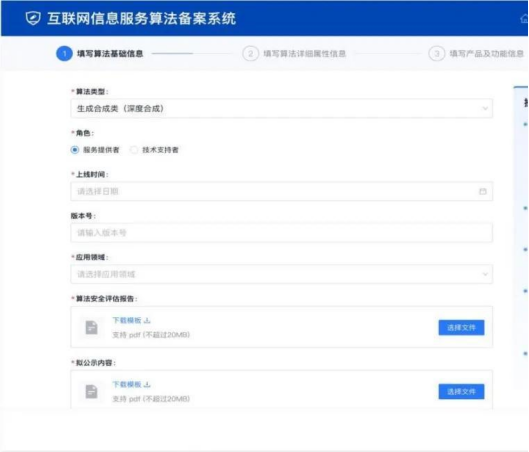Click the shield logo in the header
The image size is (529, 452).
[33, 18]
